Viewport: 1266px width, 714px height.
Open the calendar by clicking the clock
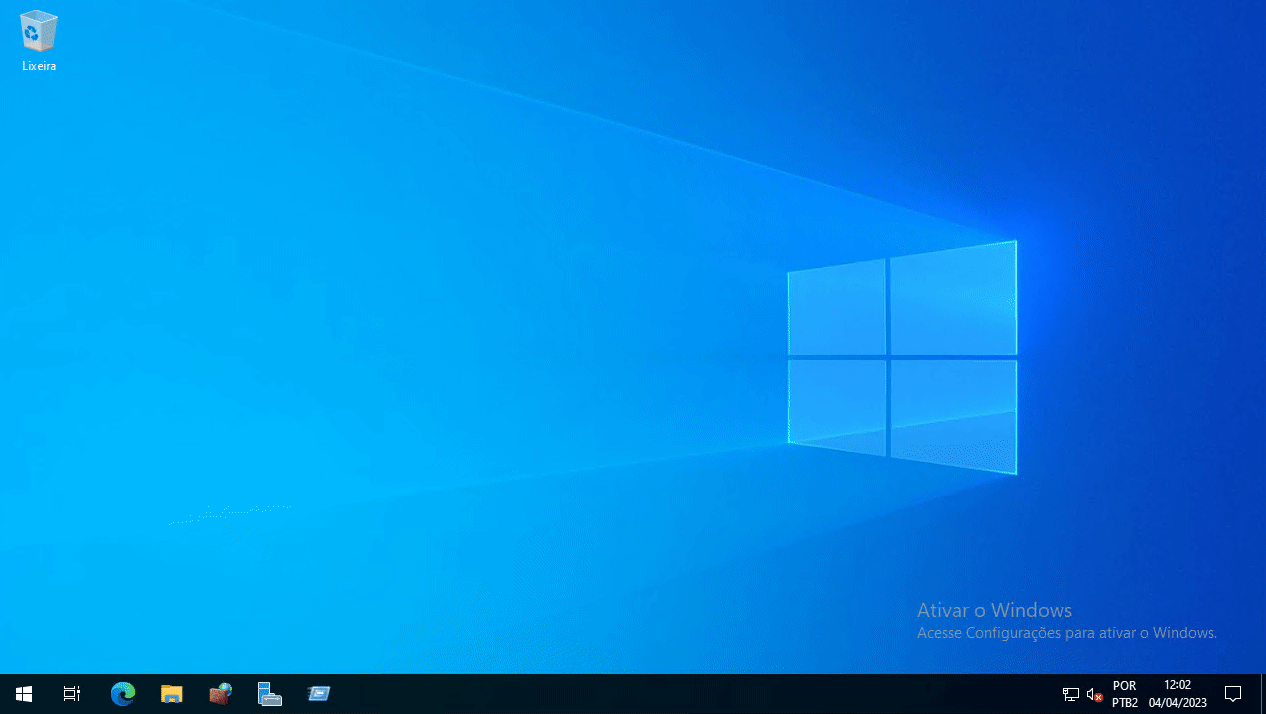(1176, 685)
